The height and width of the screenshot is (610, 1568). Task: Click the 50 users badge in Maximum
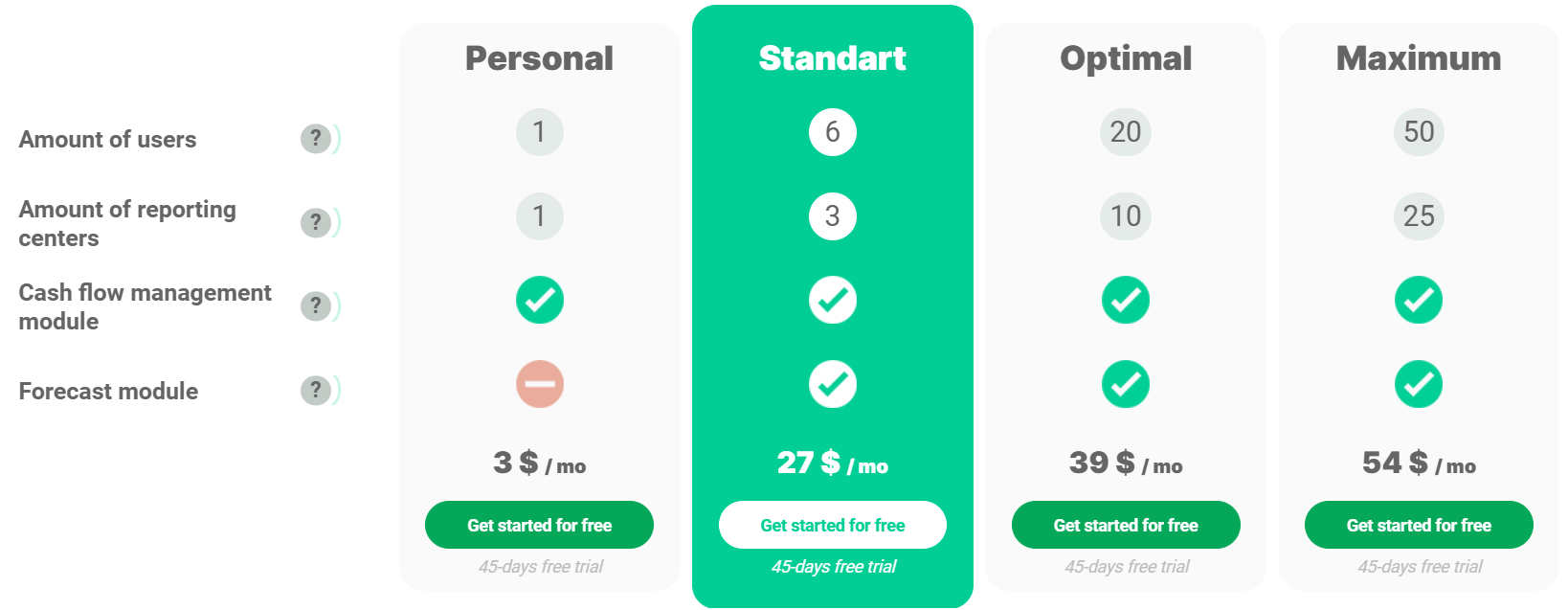point(1419,132)
